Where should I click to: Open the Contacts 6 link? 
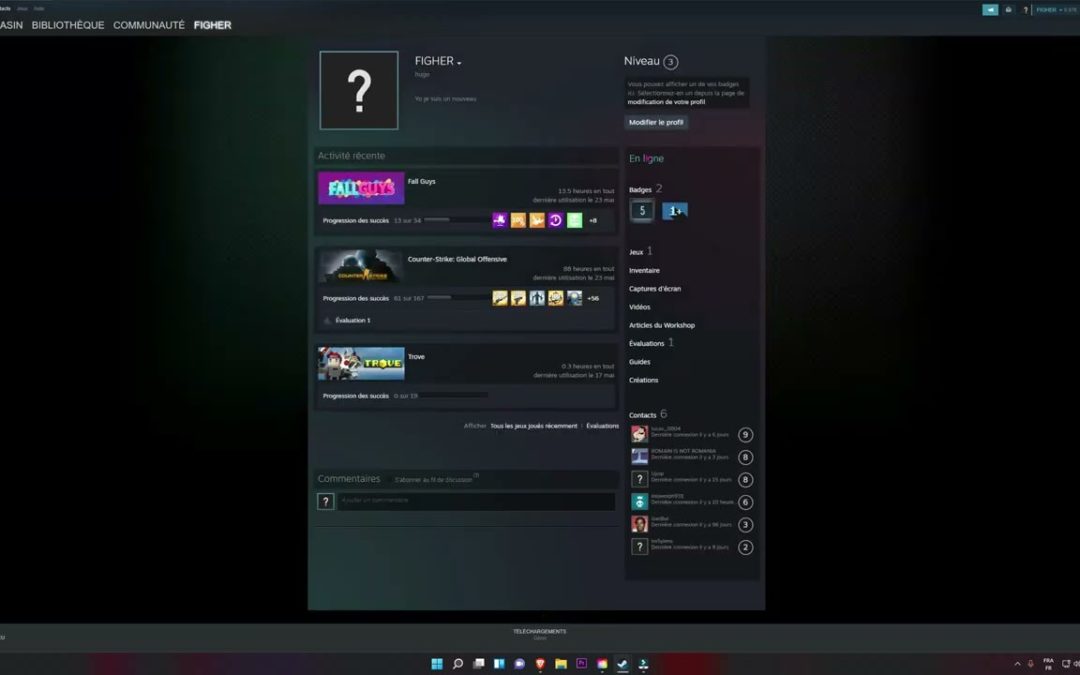point(647,415)
